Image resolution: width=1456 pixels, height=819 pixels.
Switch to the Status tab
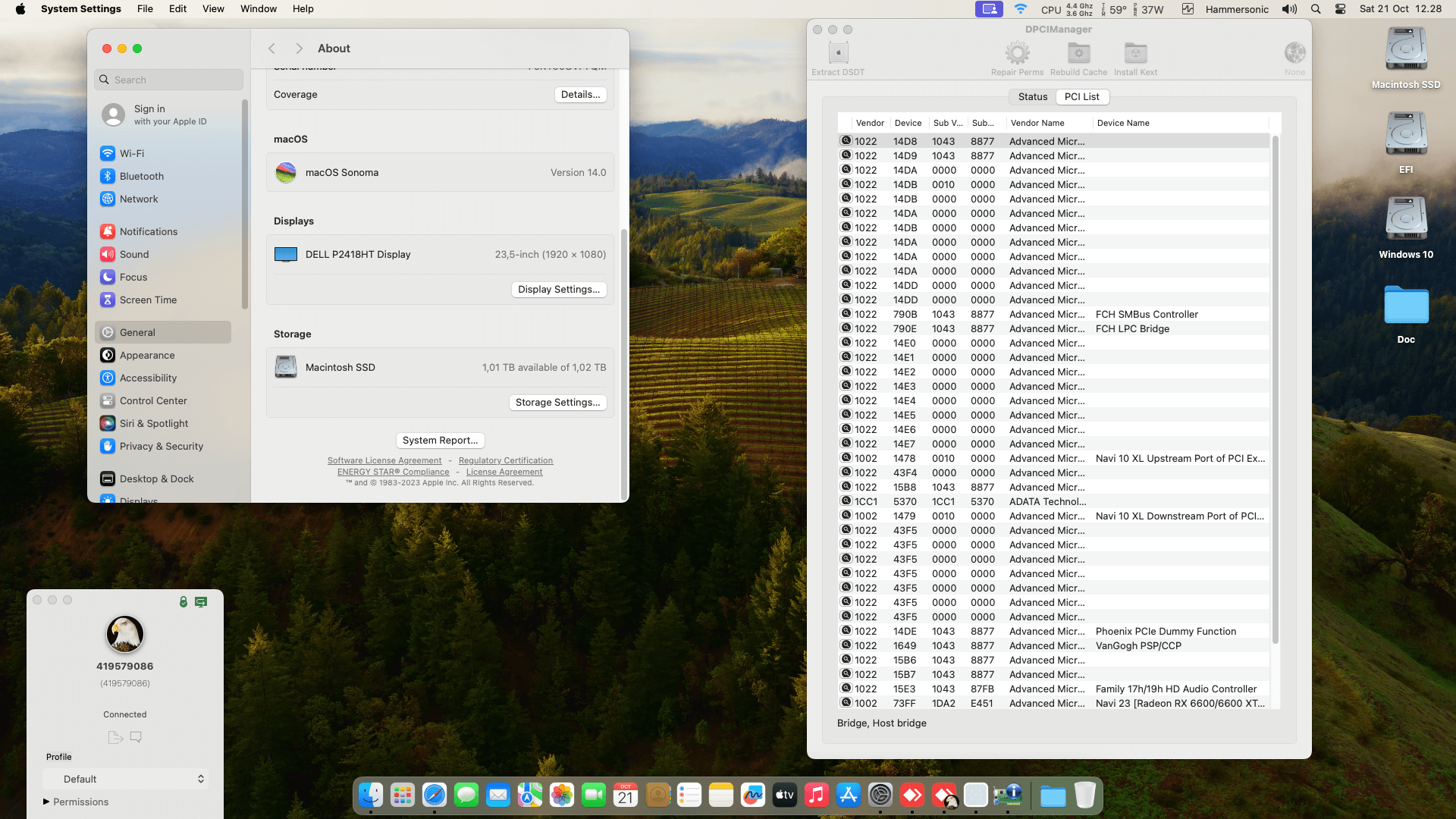tap(1032, 97)
